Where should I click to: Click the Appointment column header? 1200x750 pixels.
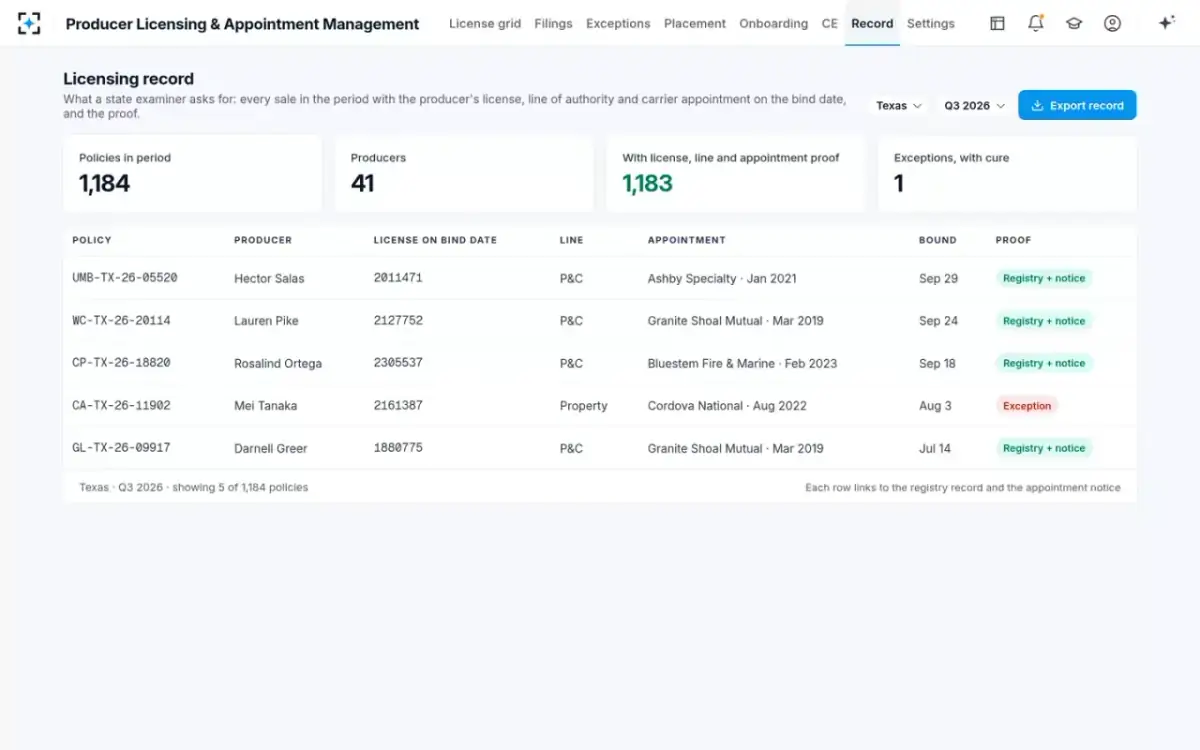point(687,240)
